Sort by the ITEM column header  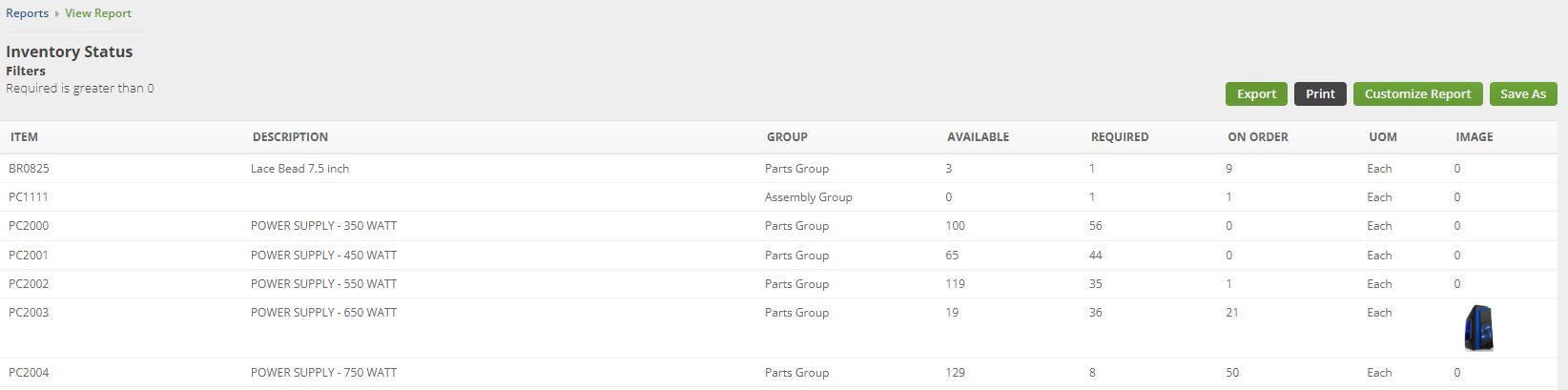tap(25, 137)
